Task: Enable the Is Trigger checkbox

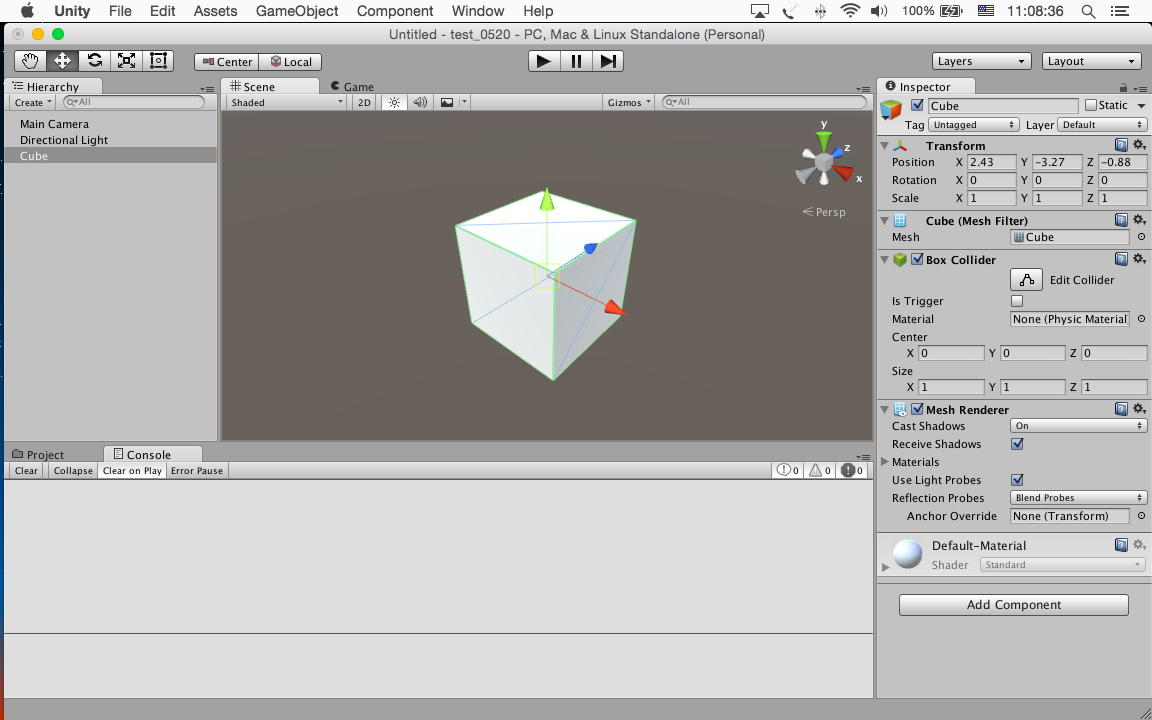Action: point(1017,301)
